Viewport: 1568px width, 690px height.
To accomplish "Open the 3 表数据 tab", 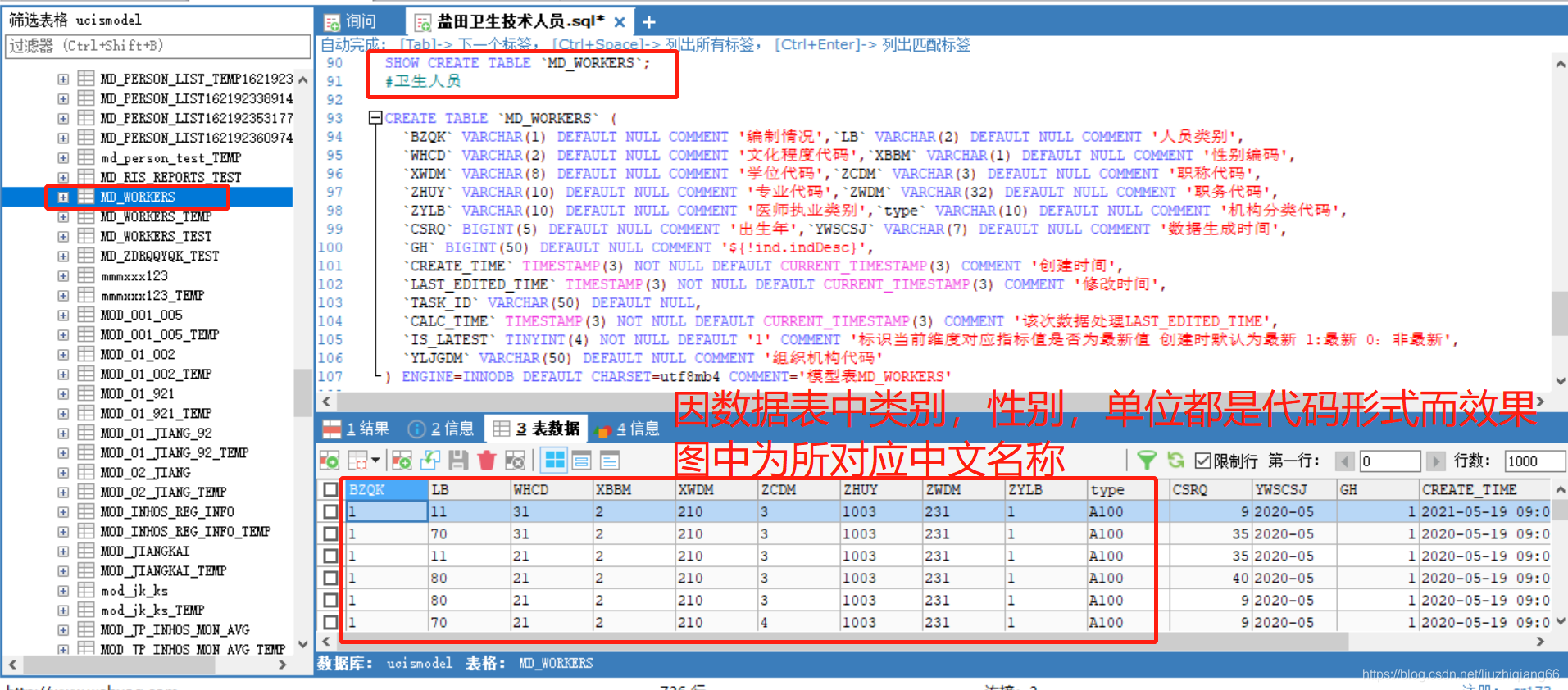I will coord(538,429).
